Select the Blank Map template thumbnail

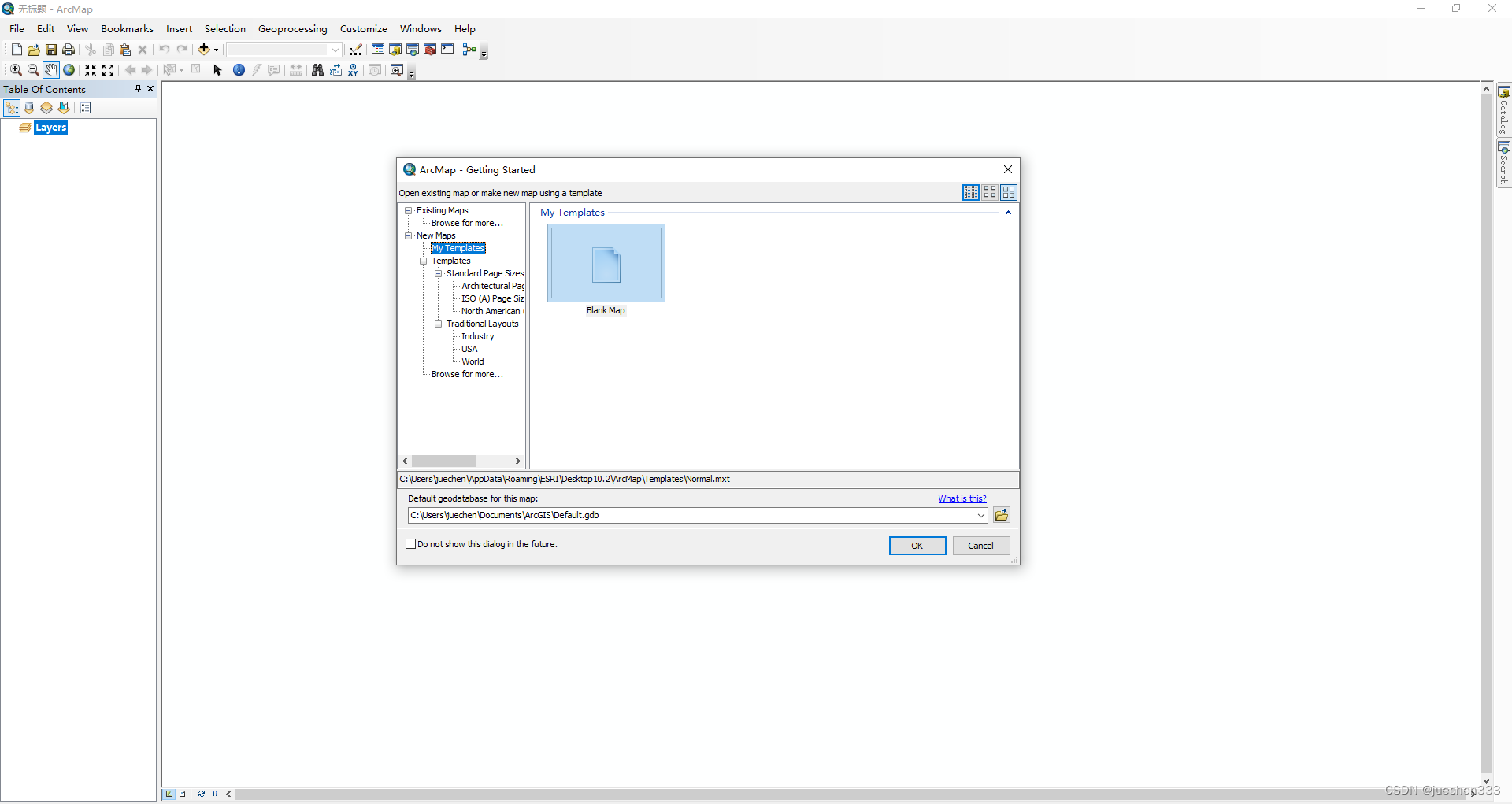point(606,263)
